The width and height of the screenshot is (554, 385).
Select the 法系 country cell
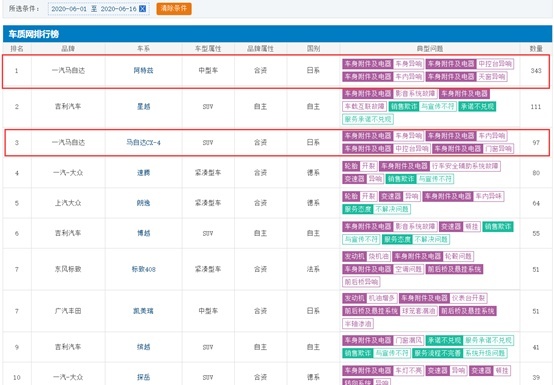coord(313,269)
